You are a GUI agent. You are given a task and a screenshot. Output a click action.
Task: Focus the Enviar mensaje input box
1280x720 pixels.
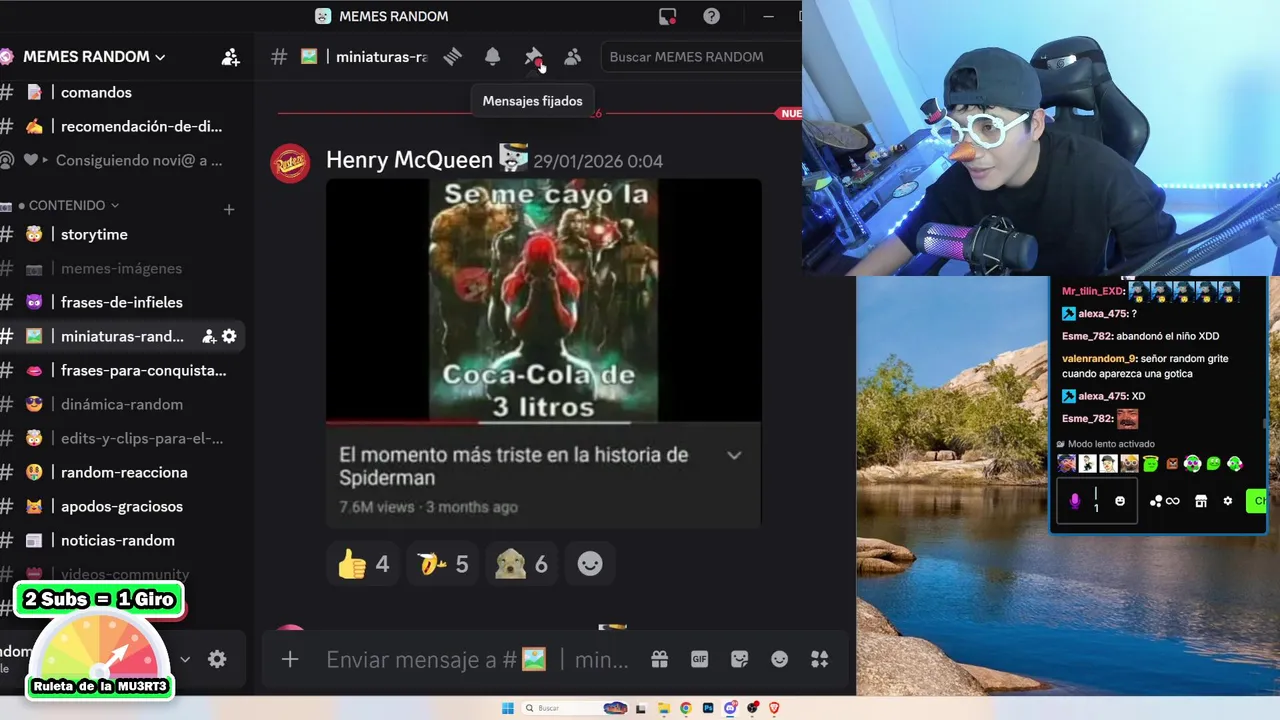pyautogui.click(x=477, y=660)
